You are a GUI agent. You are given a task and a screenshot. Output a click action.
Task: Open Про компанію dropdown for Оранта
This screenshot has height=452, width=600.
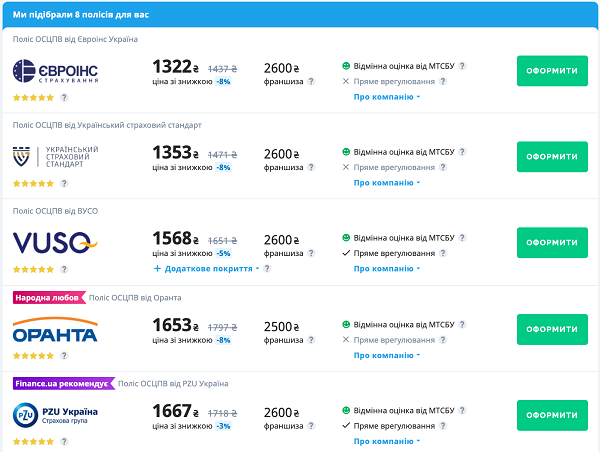coord(387,355)
